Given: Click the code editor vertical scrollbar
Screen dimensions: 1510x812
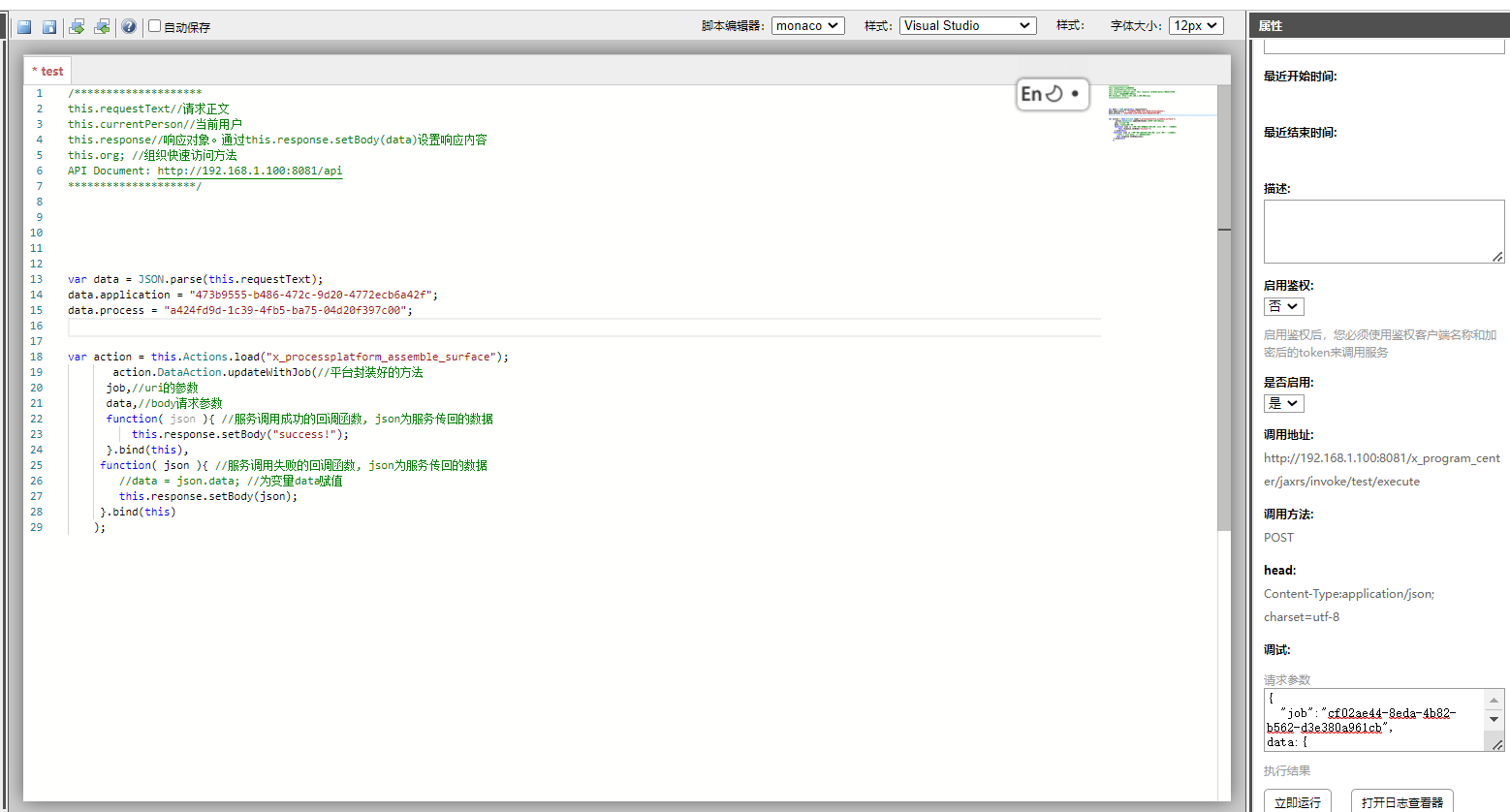Looking at the screenshot, I should [1224, 307].
